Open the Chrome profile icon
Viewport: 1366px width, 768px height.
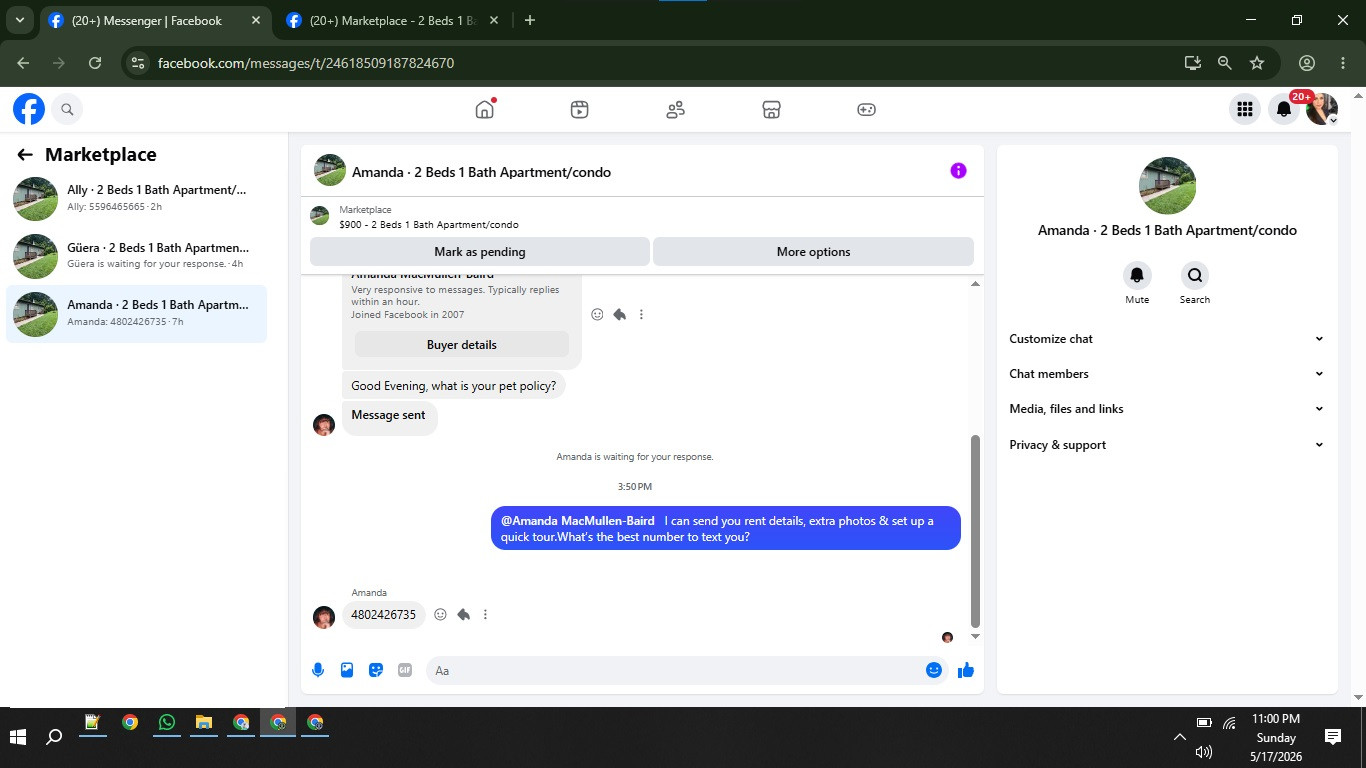[1307, 63]
